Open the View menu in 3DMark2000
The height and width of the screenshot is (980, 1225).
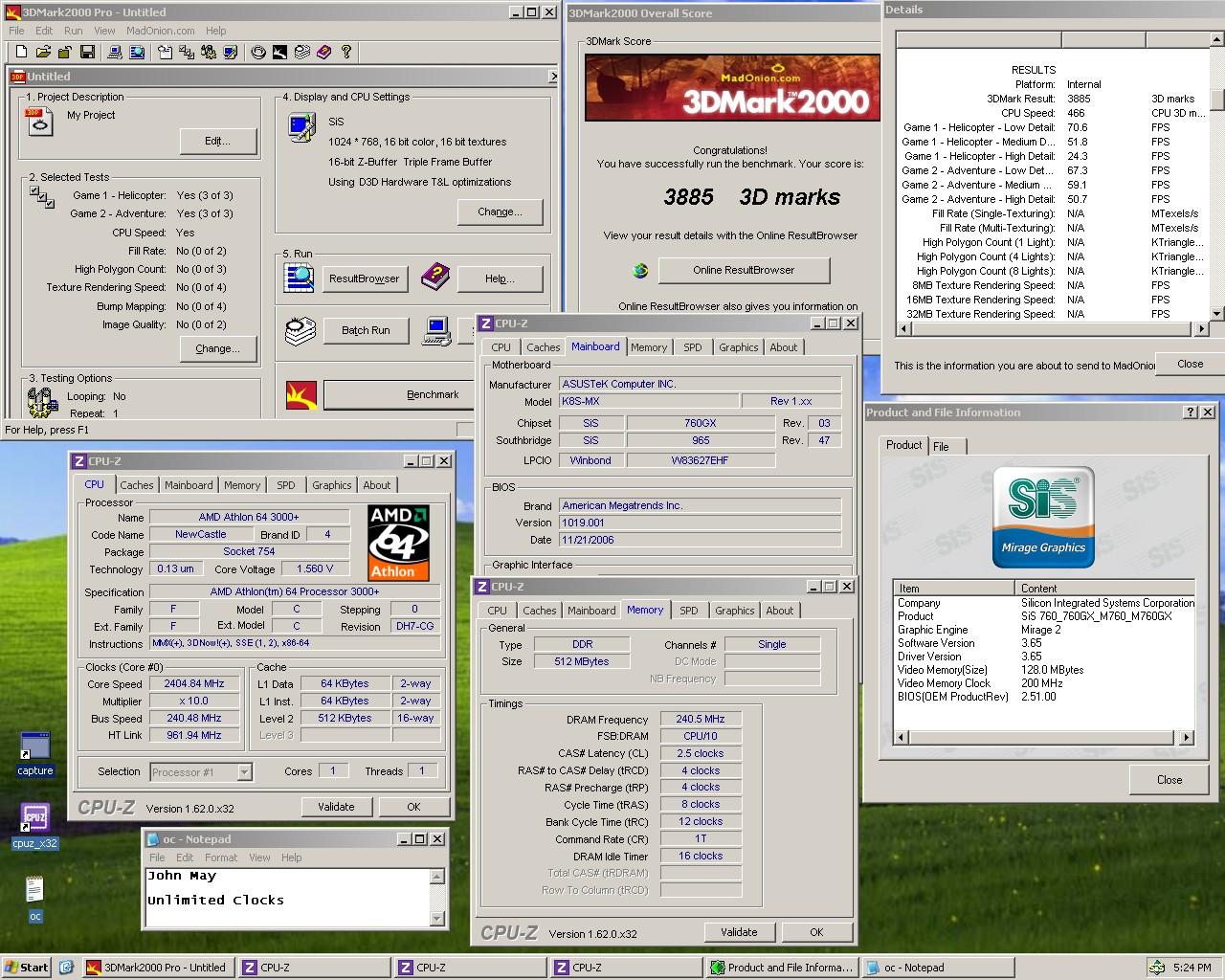[x=104, y=31]
